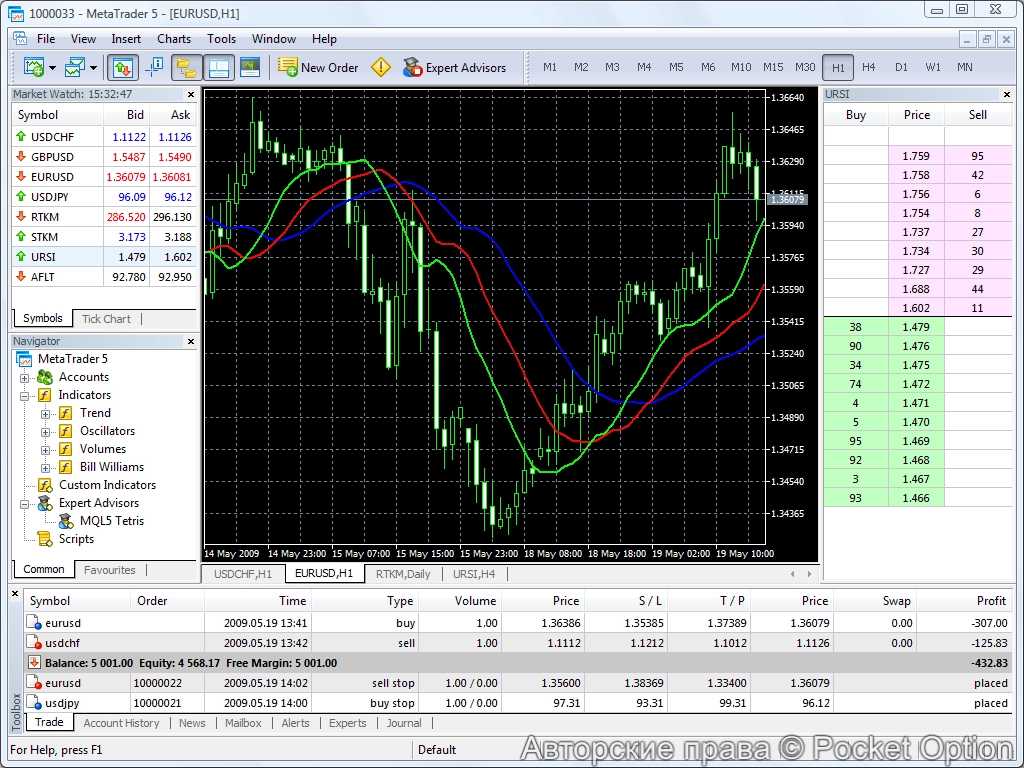Click the Expert Advisors toolbar button
Viewport: 1024px width, 768px height.
tap(454, 68)
